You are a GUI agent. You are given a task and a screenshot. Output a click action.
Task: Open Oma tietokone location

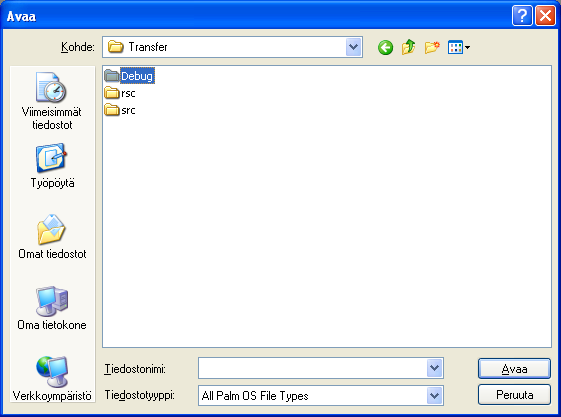[x=52, y=308]
